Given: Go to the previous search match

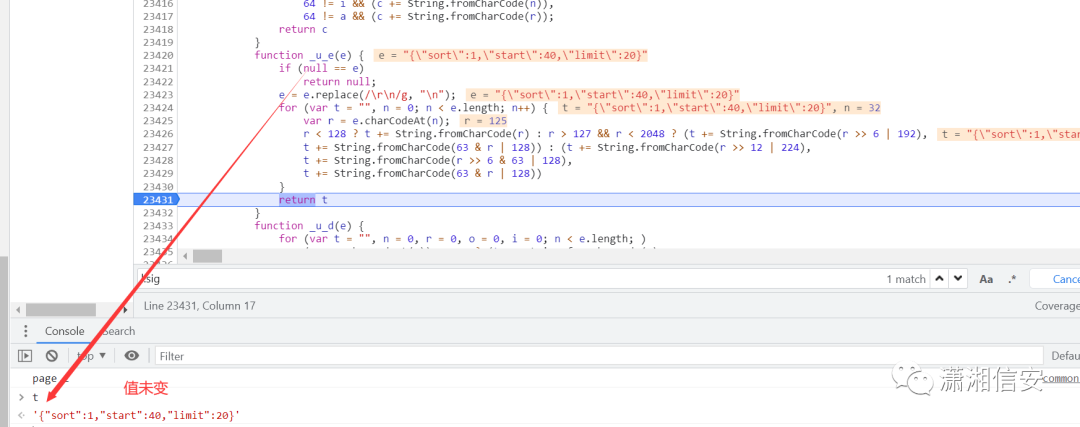Looking at the screenshot, I should (939, 279).
